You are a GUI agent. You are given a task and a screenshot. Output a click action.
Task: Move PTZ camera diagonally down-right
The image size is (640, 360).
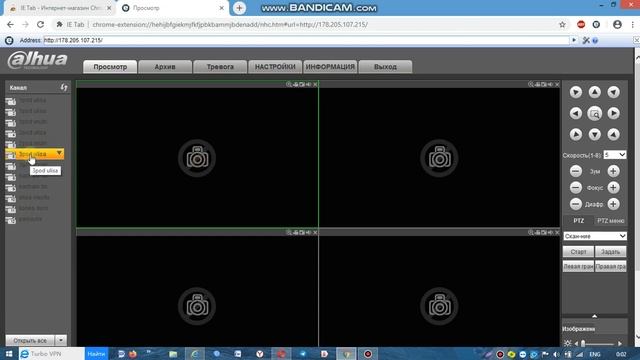[x=613, y=134]
